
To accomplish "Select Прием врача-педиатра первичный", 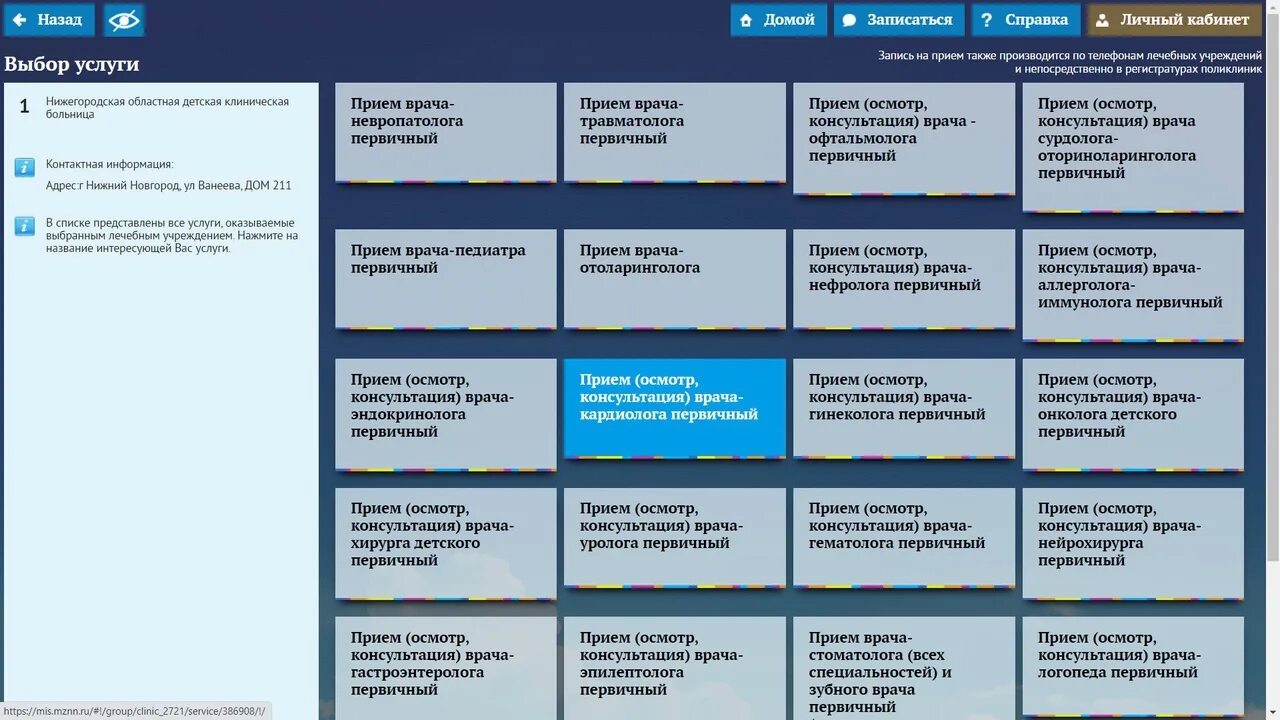I will click(446, 280).
